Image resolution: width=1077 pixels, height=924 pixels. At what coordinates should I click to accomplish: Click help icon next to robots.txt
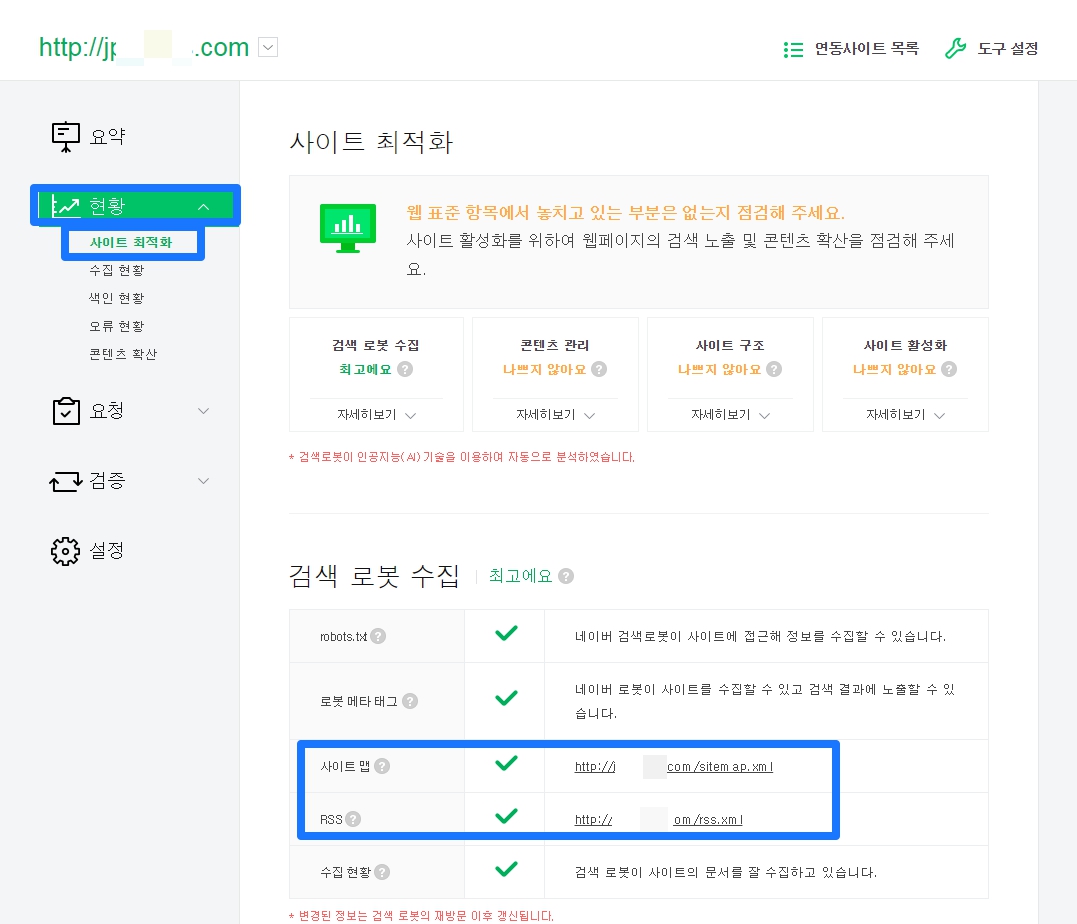[x=378, y=636]
